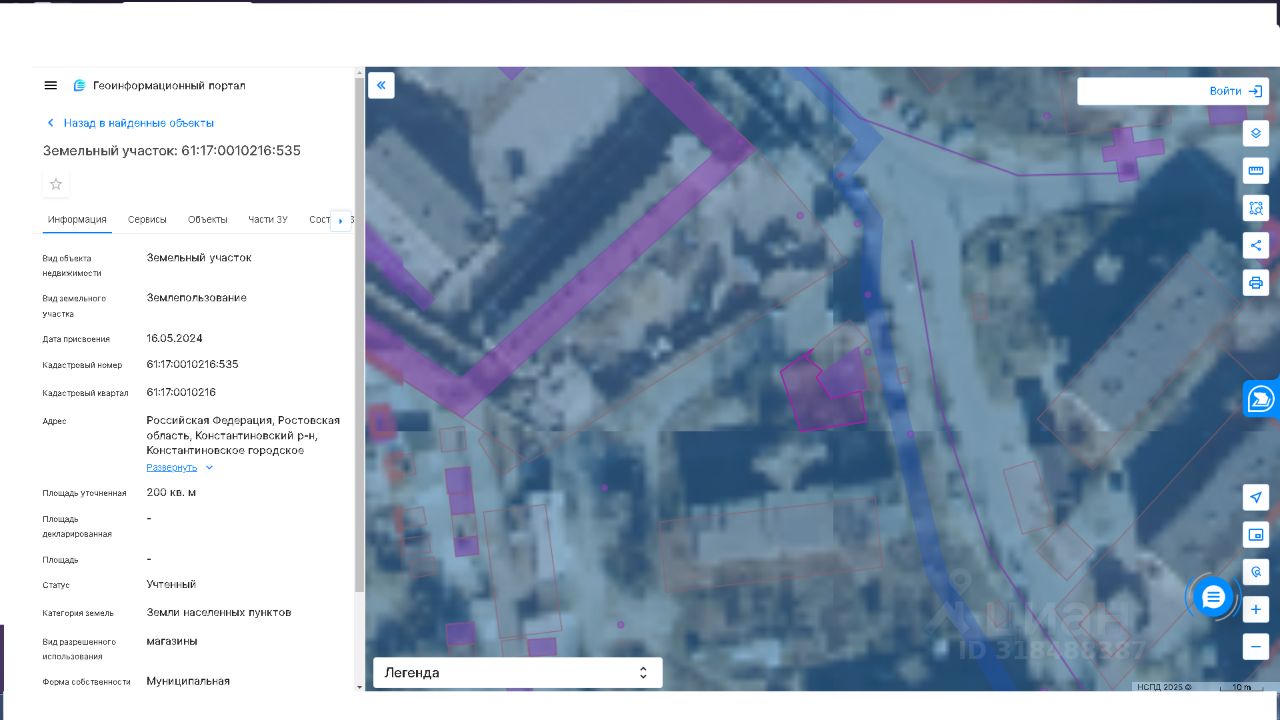Click the map locate-object target icon
Screen dimensions: 1280x720
pos(1256,572)
